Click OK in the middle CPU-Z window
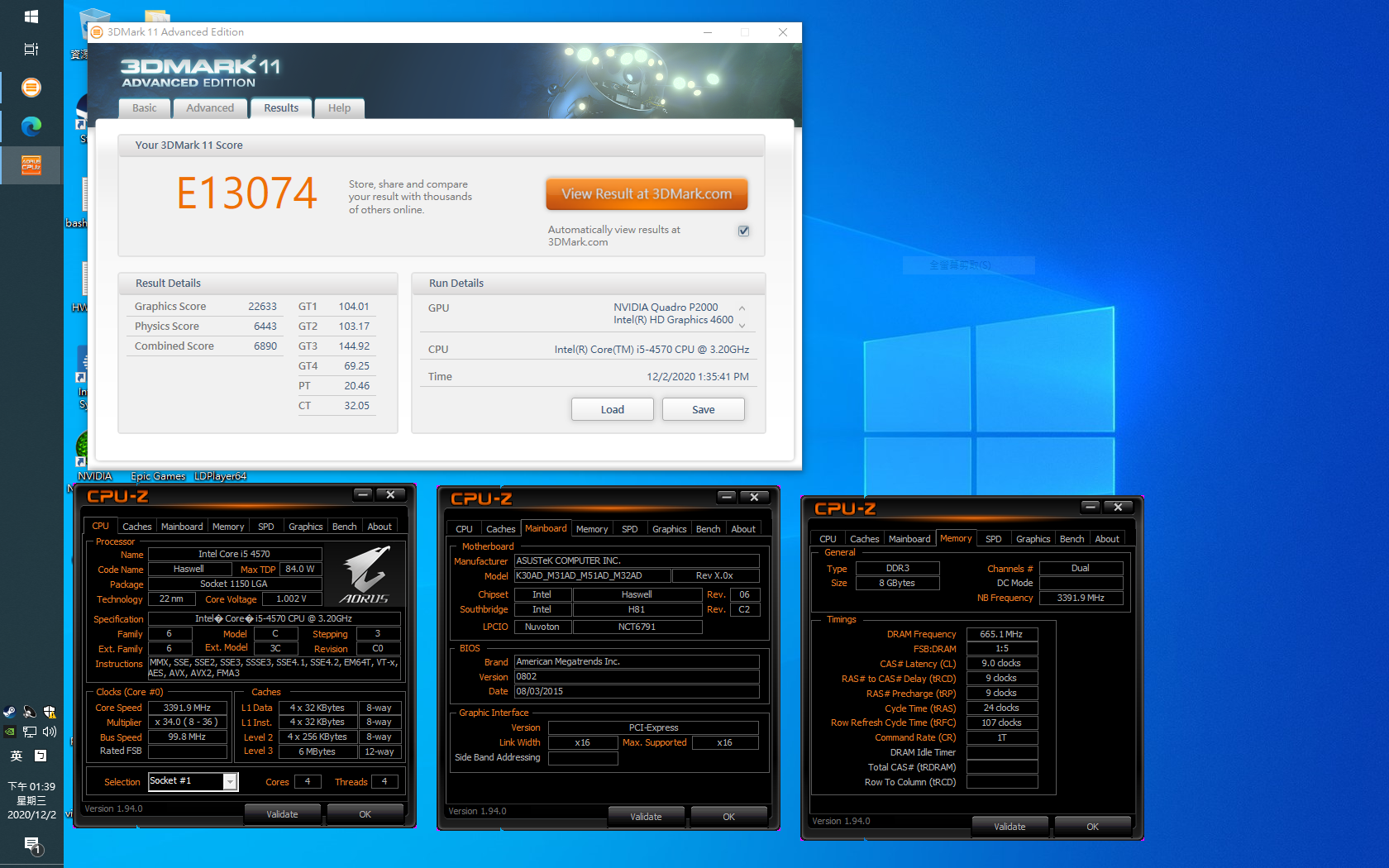Viewport: 1389px width, 868px height. pos(729,817)
